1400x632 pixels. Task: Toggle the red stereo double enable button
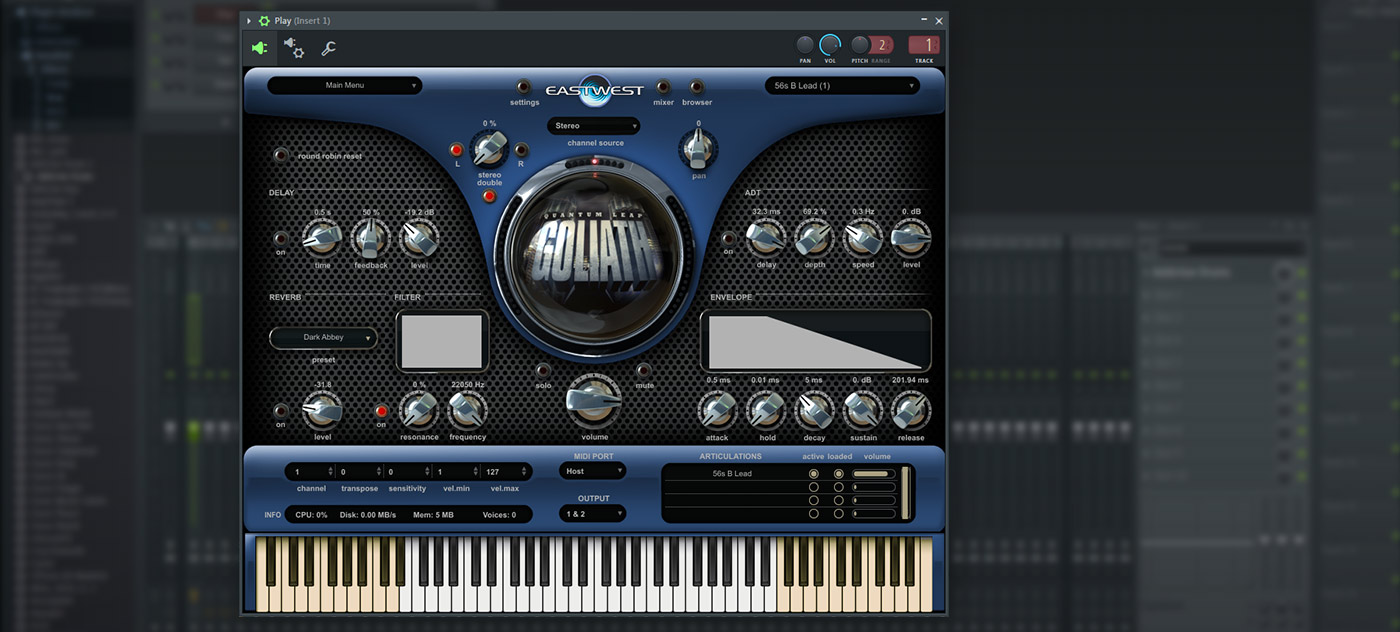tap(489, 196)
